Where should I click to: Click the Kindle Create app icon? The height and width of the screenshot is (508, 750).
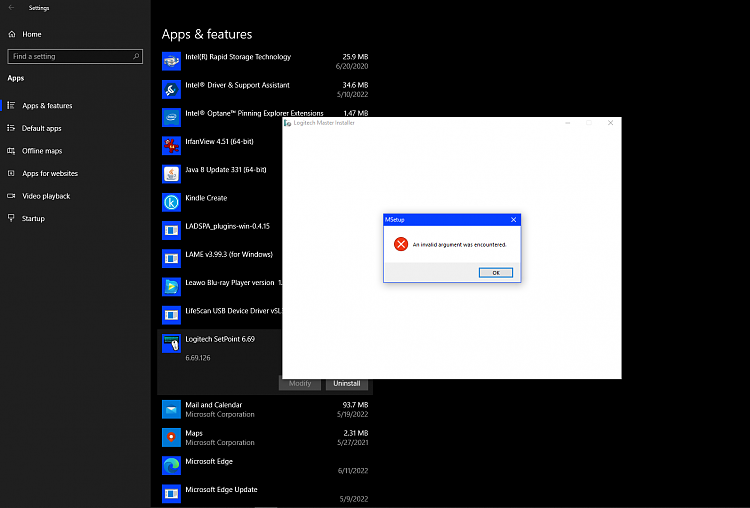click(171, 202)
